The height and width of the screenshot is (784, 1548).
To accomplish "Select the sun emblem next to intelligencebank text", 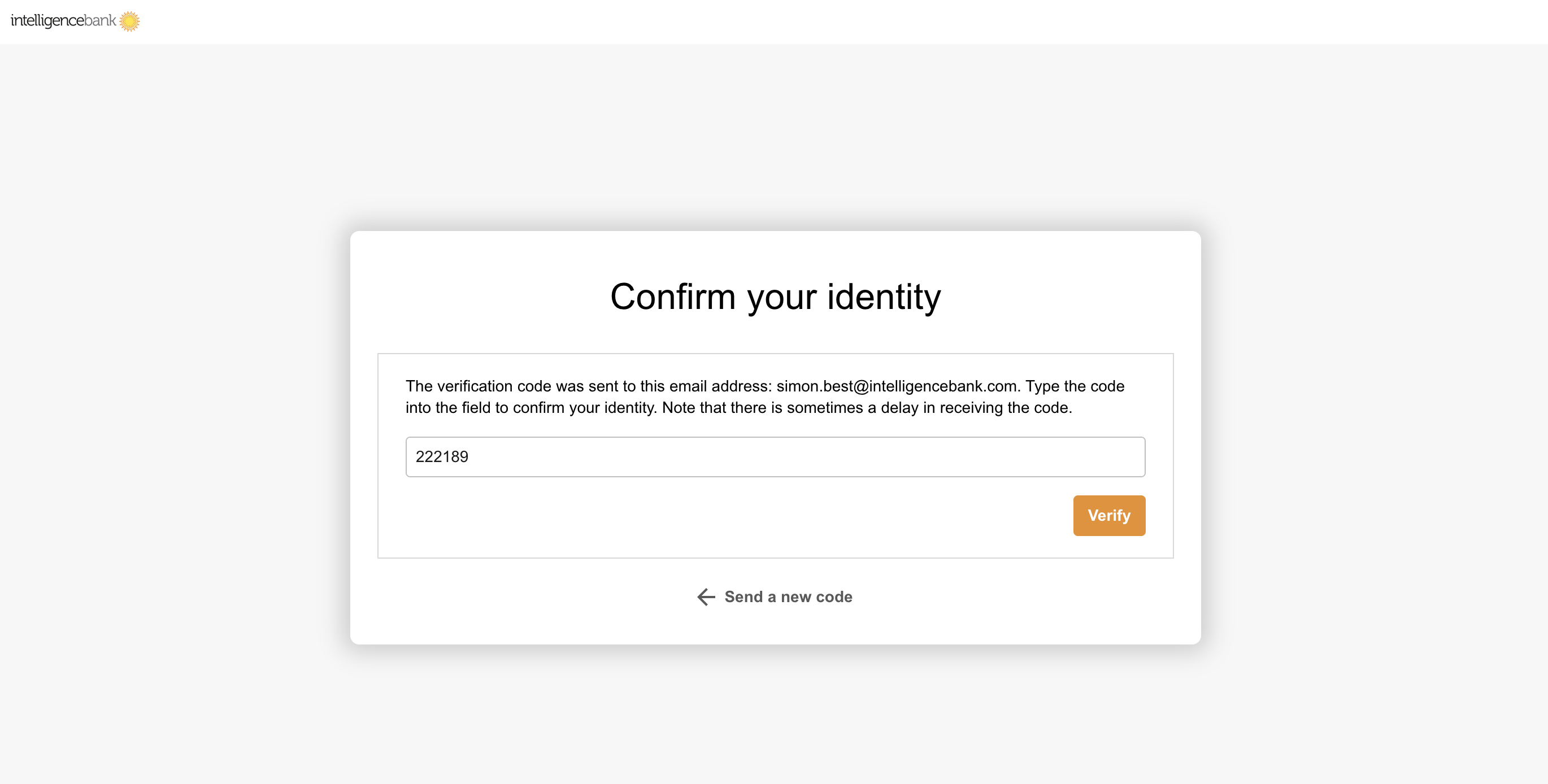I will tap(130, 20).
